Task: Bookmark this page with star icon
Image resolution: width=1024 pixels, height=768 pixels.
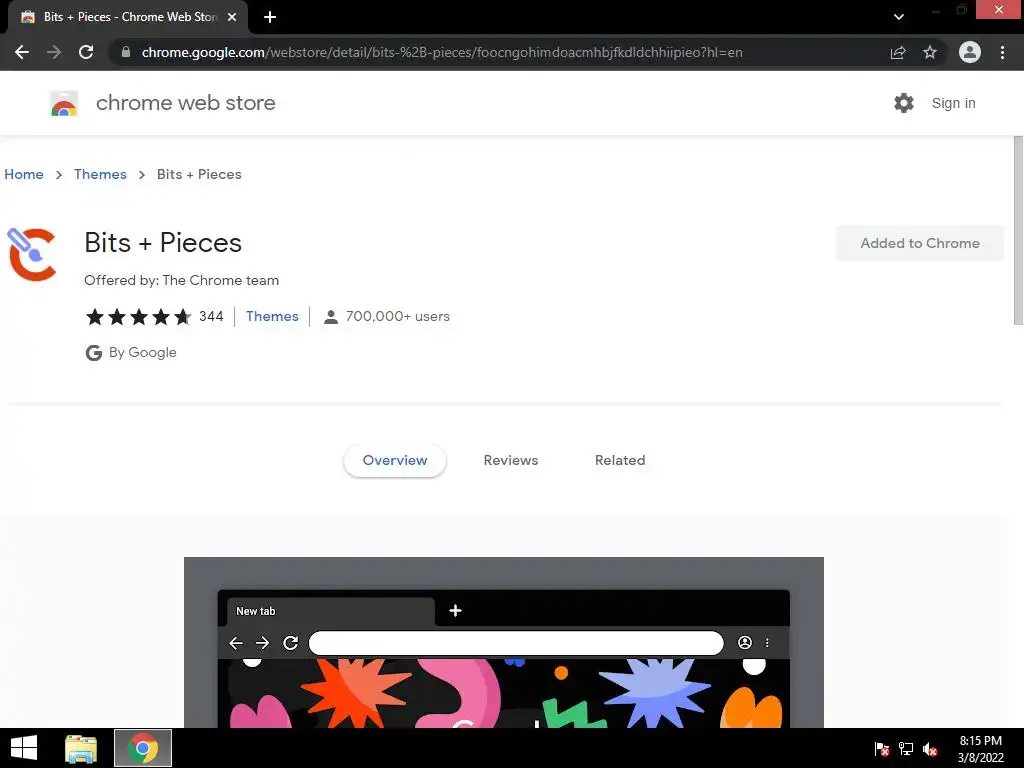Action: [x=930, y=52]
